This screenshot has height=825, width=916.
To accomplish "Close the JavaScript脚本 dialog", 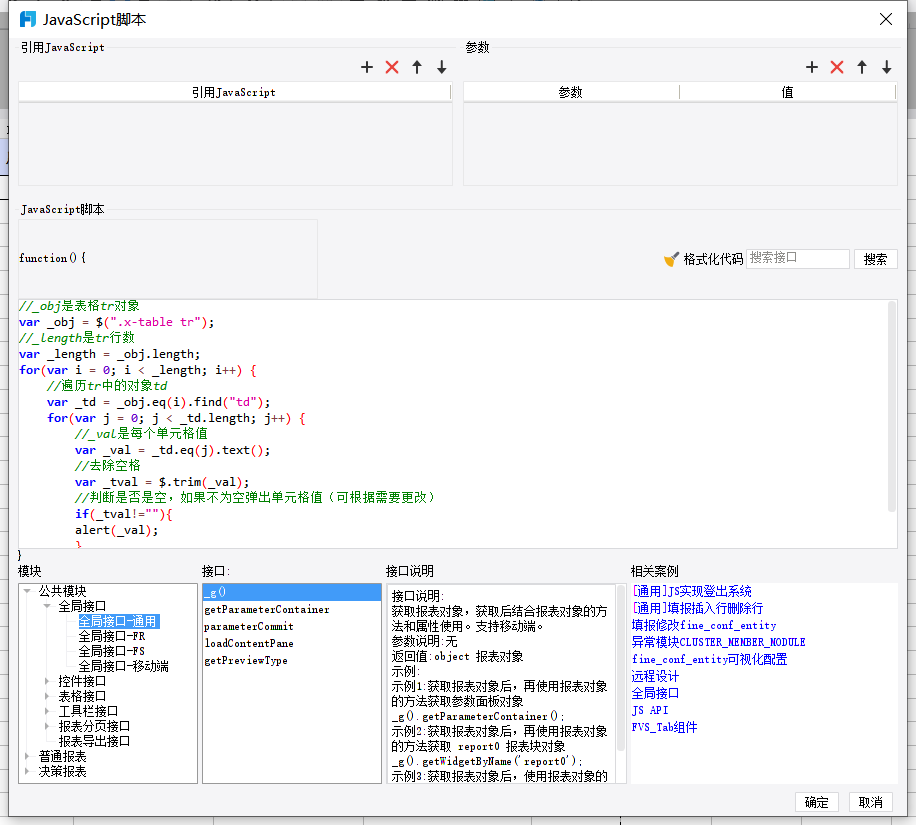I will pyautogui.click(x=886, y=19).
